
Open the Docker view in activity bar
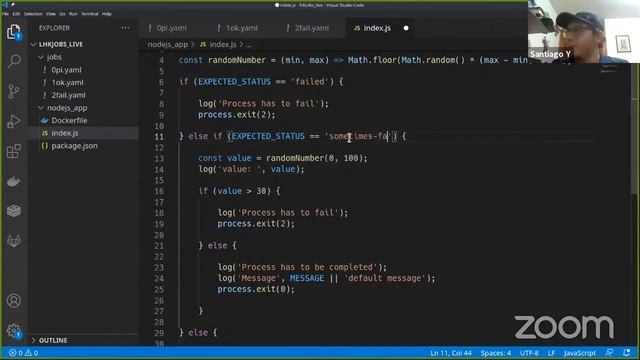point(13,181)
